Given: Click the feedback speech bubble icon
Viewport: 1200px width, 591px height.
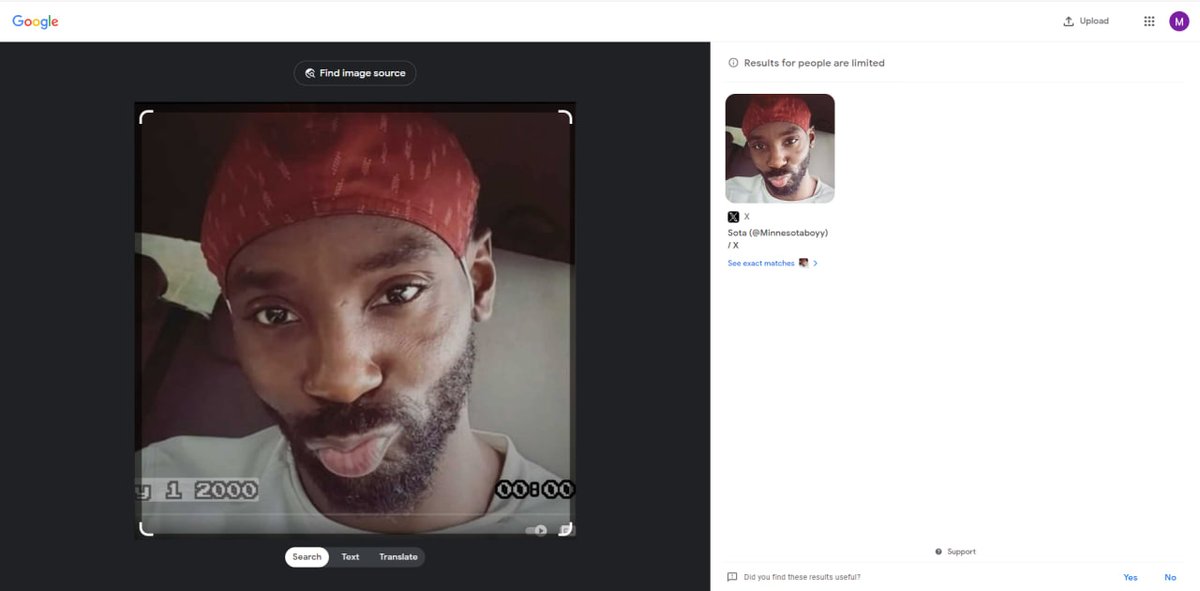Looking at the screenshot, I should (x=732, y=577).
